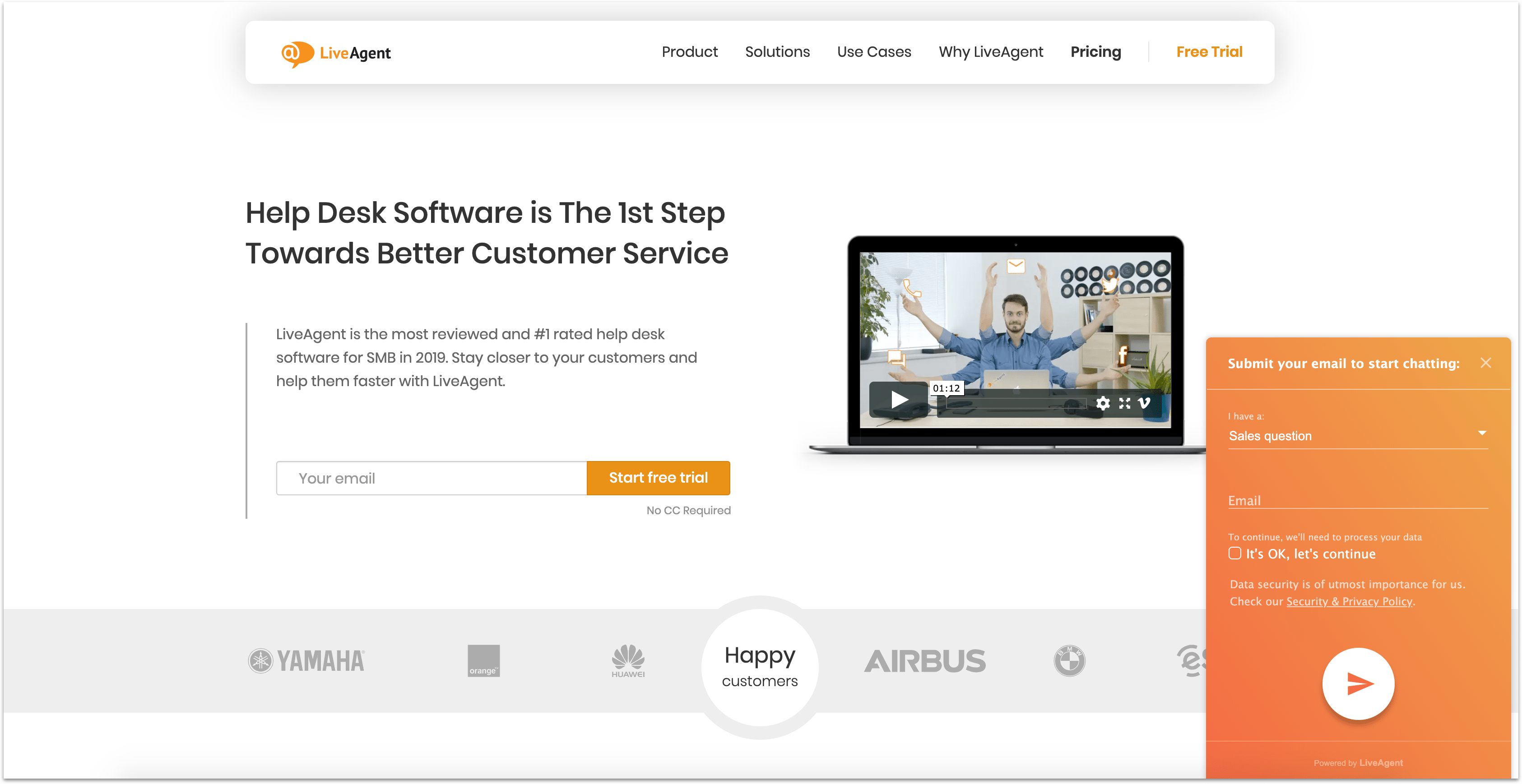Go to the Pricing page

pos(1095,52)
